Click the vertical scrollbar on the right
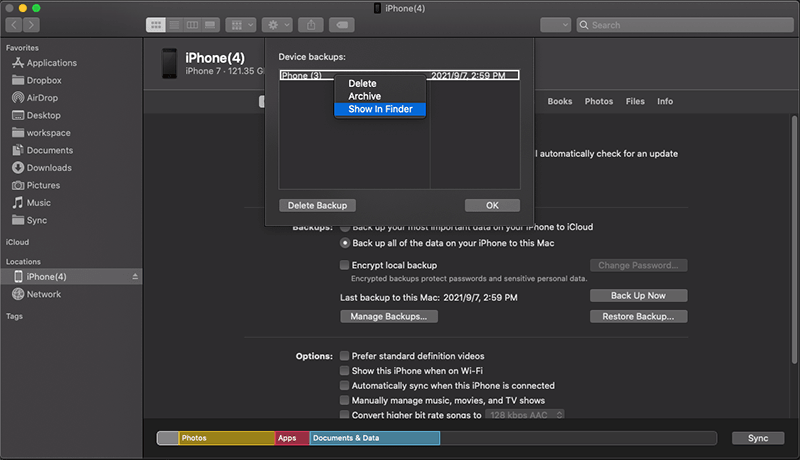 point(794,240)
